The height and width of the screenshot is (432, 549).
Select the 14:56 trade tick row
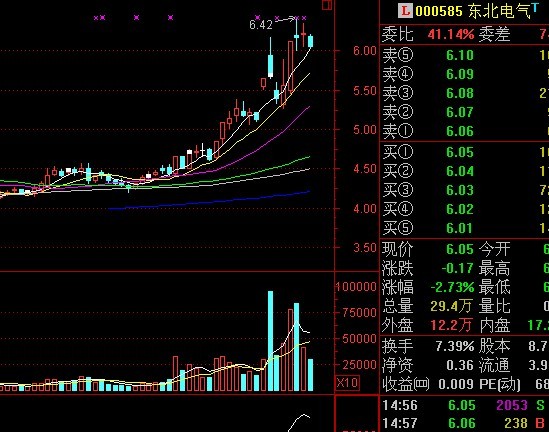(465, 405)
